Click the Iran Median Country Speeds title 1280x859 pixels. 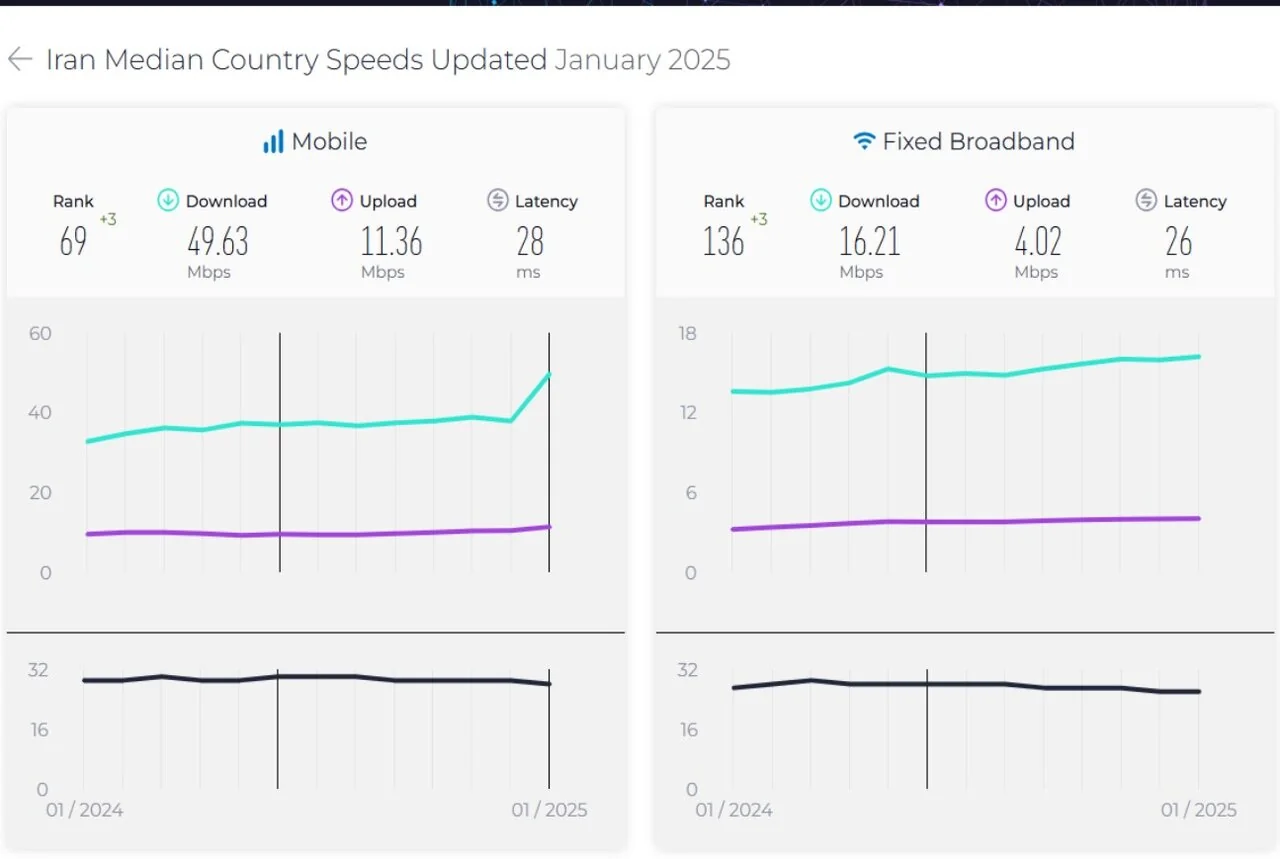click(296, 60)
